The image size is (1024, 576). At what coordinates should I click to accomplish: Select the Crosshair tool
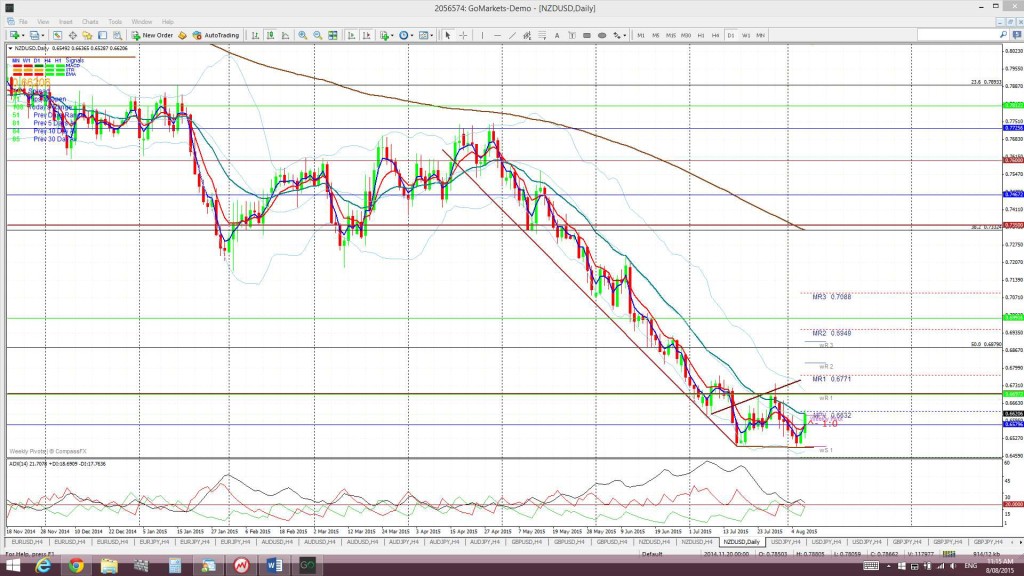click(x=463, y=35)
